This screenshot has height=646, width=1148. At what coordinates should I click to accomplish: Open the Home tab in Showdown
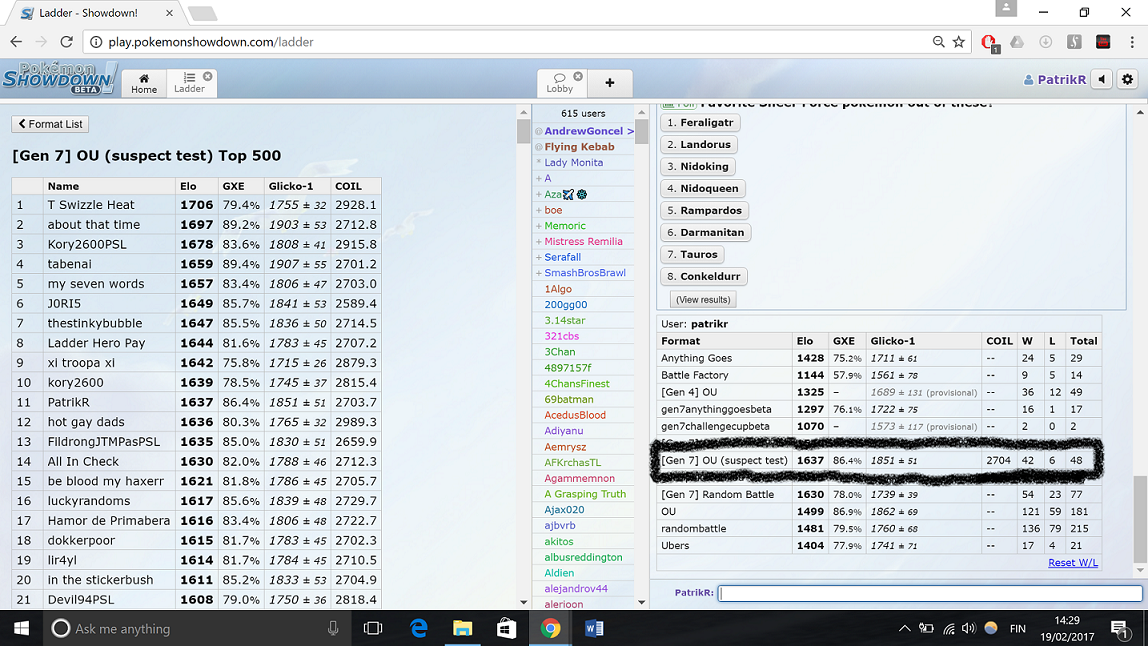point(144,83)
